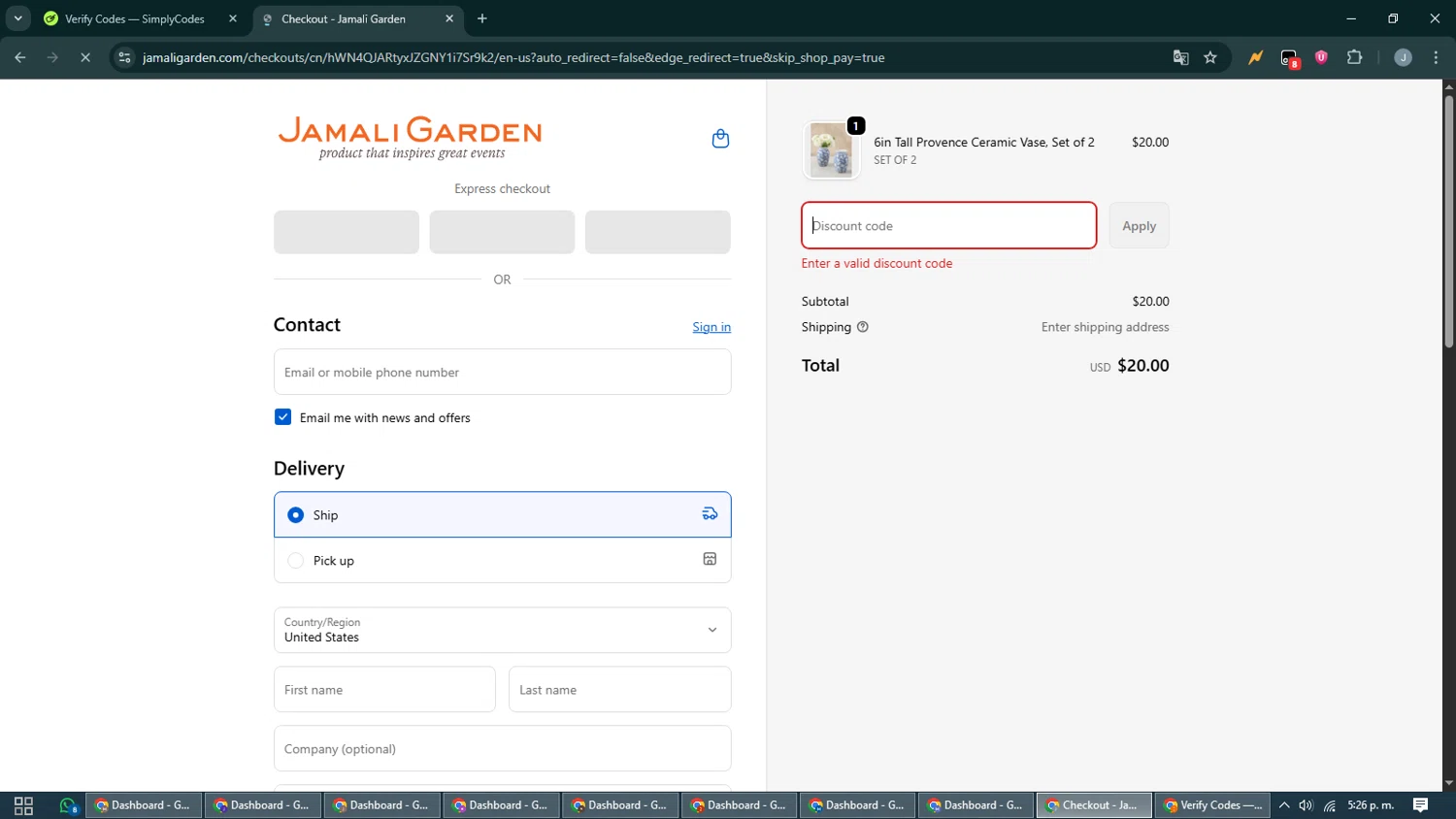Close the Checkout - Jamali Garden tab
Viewport: 1456px width, 819px height.
click(449, 18)
